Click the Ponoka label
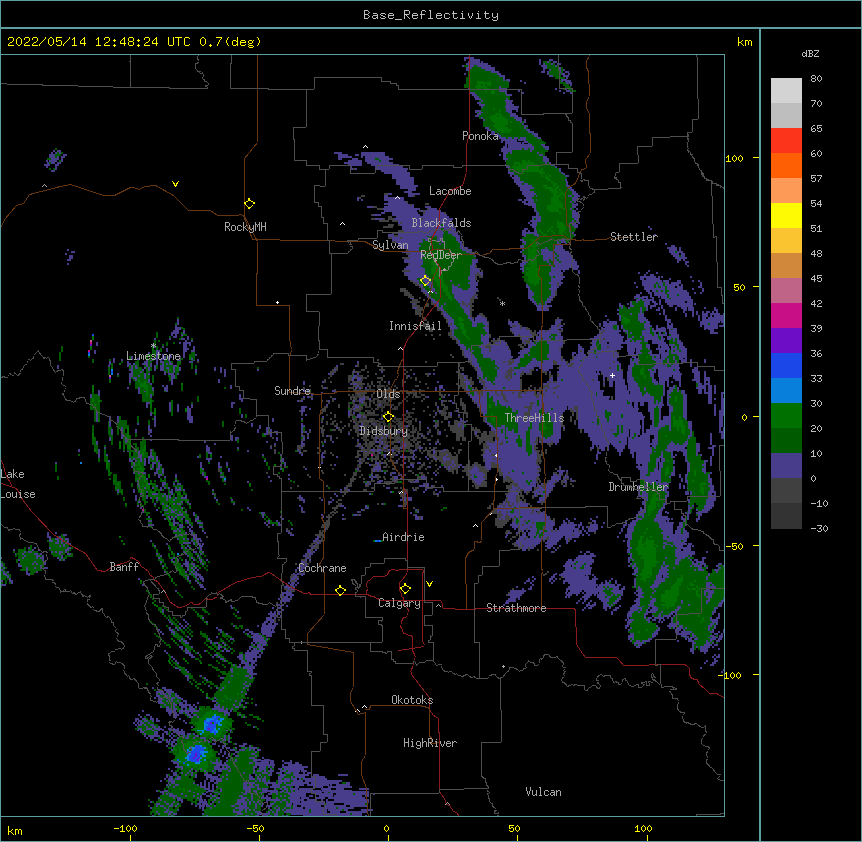Screen dimensions: 862x842 pyautogui.click(x=480, y=136)
